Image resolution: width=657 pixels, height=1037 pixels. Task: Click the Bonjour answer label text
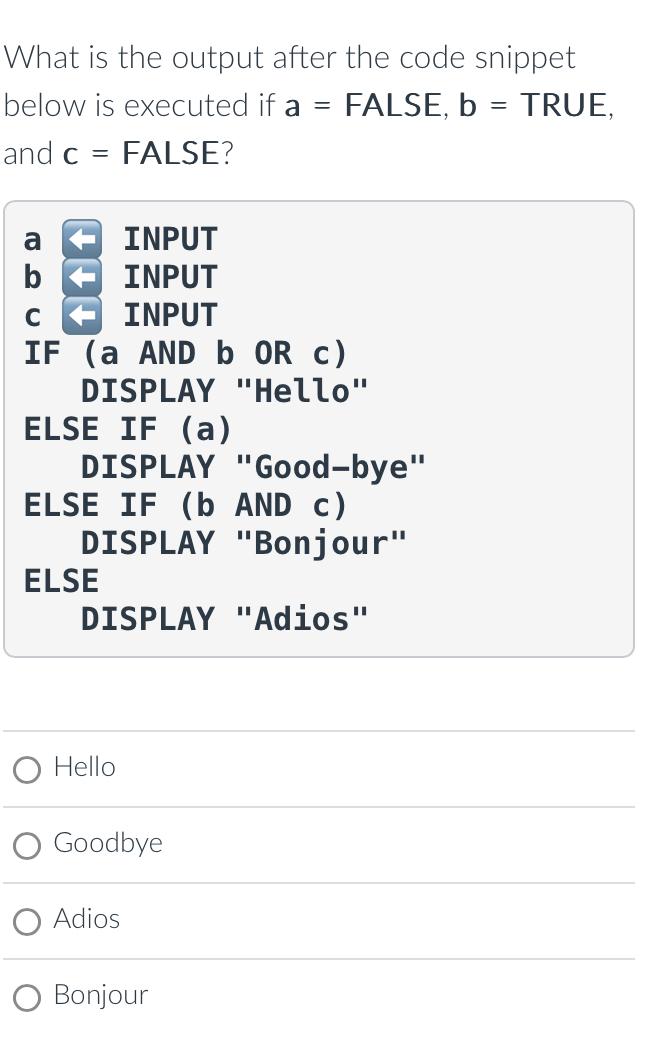click(100, 997)
